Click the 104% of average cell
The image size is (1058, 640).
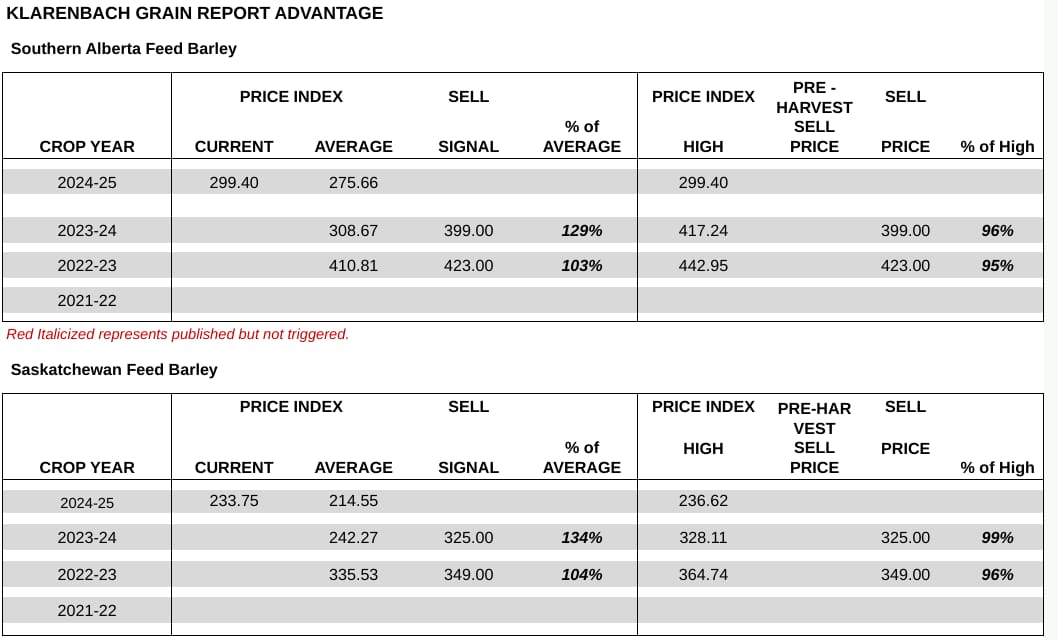click(x=581, y=575)
